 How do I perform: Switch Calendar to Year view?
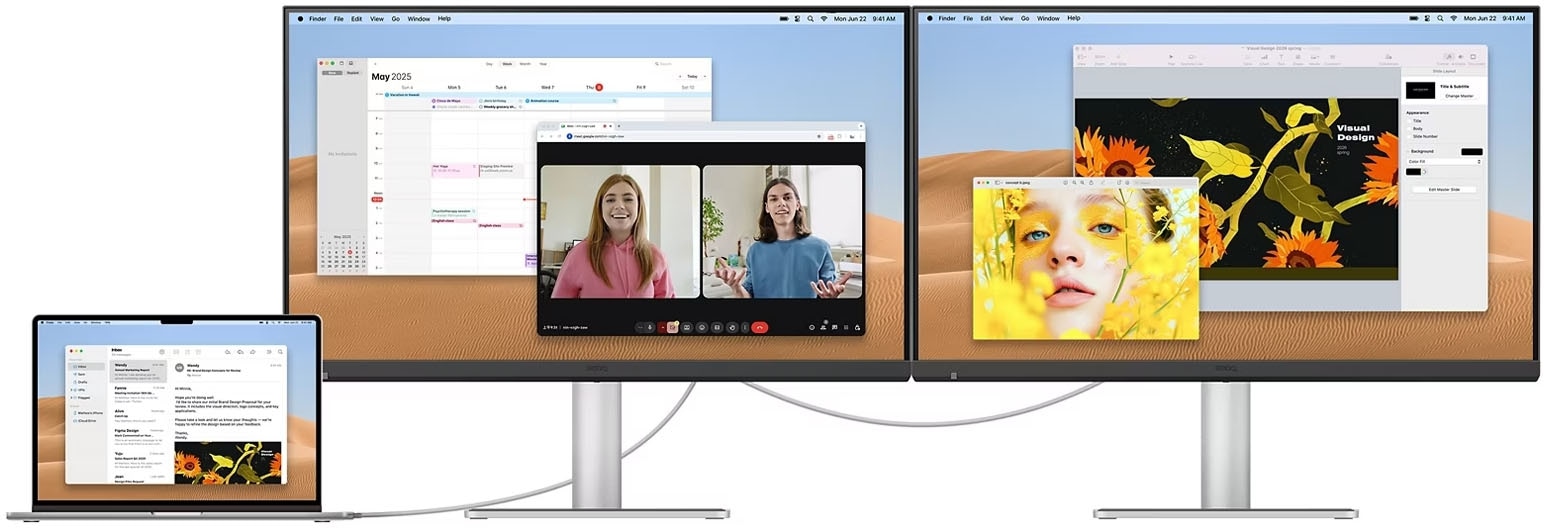pos(543,64)
